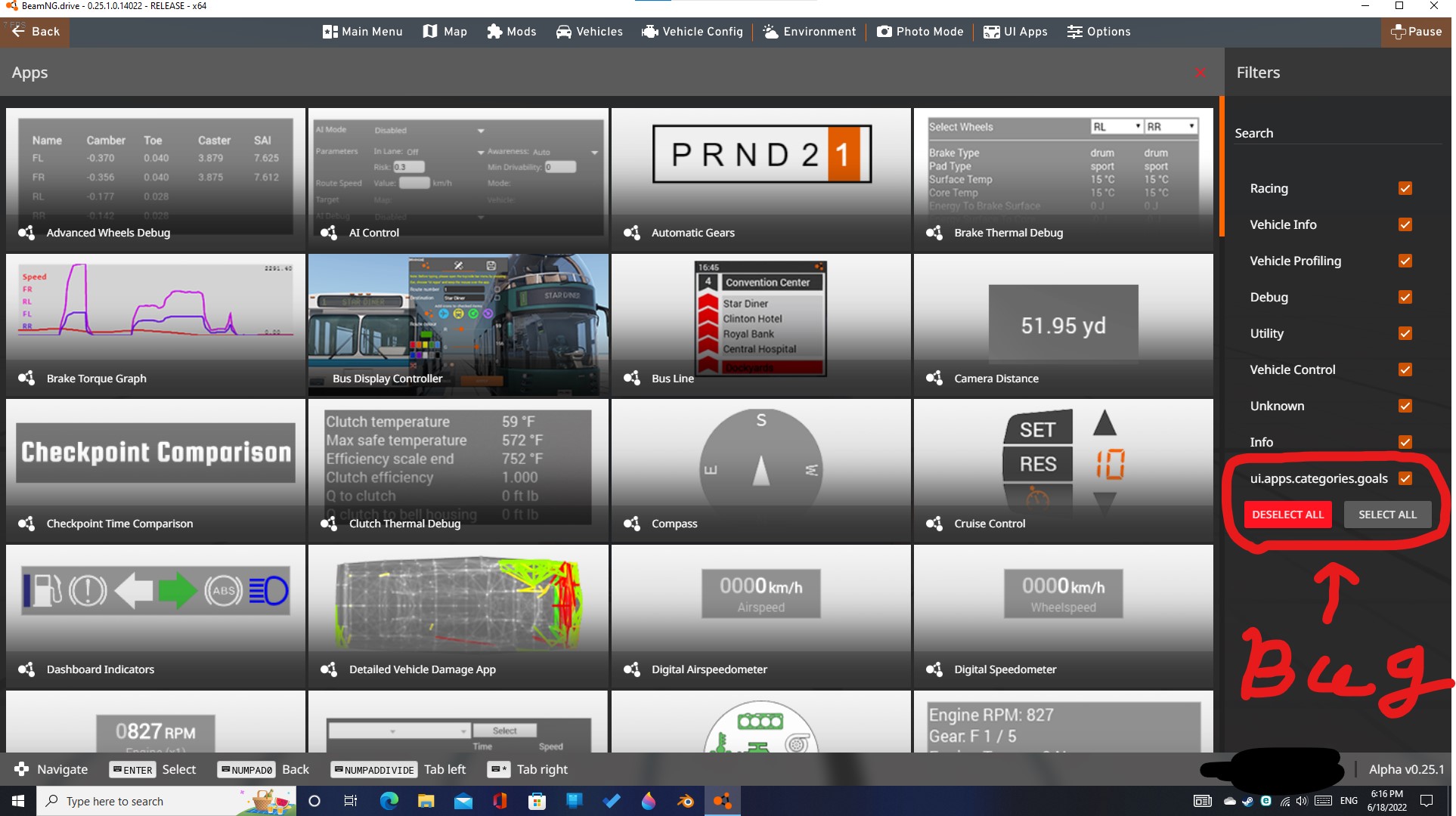This screenshot has height=816, width=1456.
Task: Select the Dashboard Indicators app thumbnail
Action: coord(156,617)
